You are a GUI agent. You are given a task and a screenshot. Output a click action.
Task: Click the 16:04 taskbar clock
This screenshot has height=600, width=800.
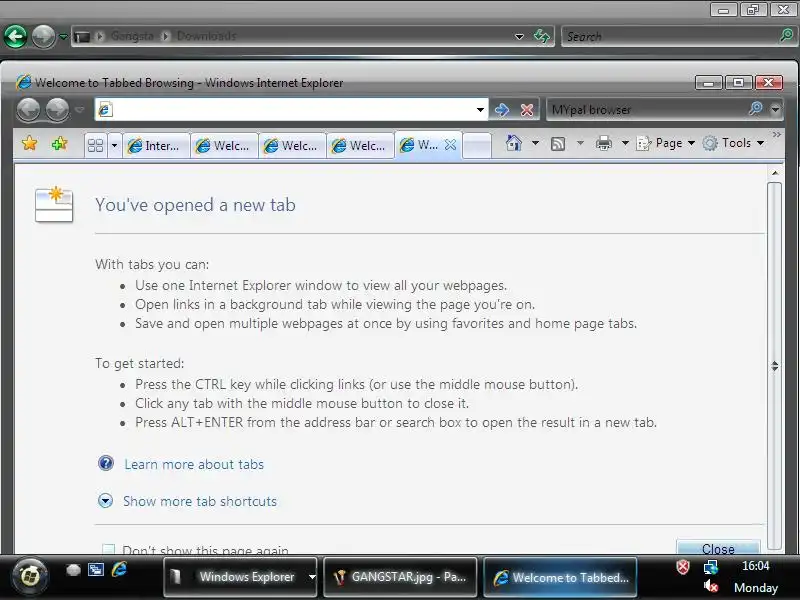755,566
